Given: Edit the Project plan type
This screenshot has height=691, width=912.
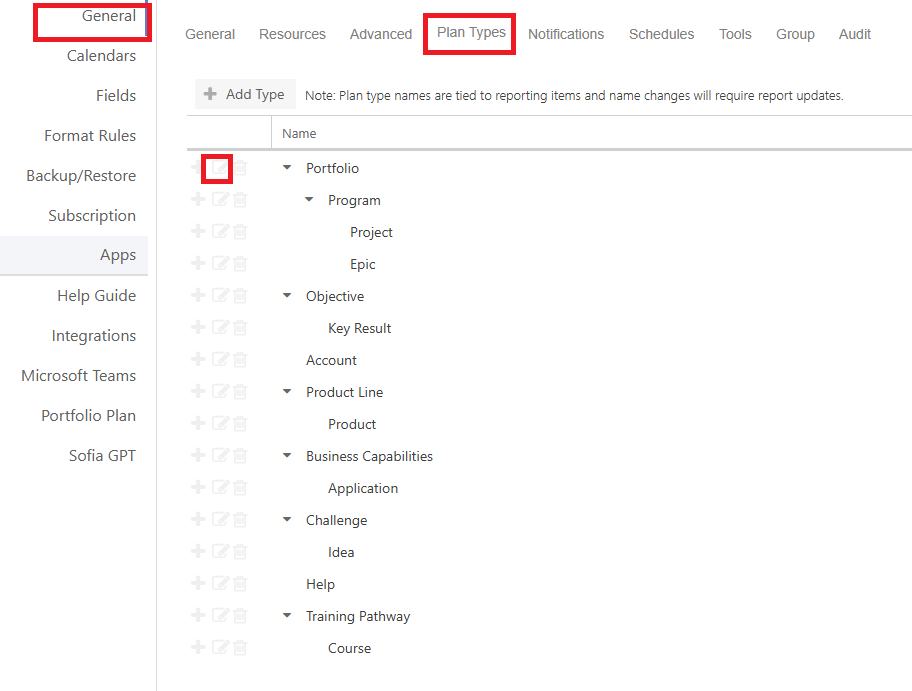Looking at the screenshot, I should coord(220,231).
